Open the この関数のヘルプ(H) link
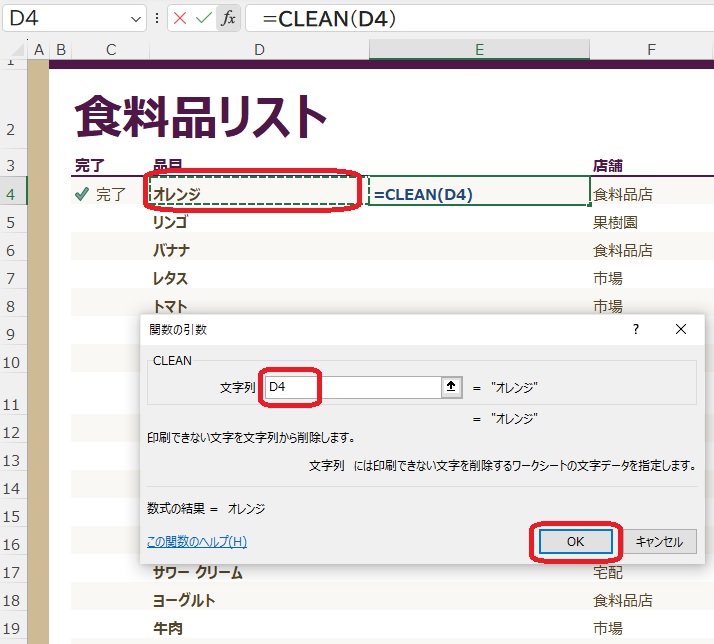The image size is (714, 644). click(197, 542)
